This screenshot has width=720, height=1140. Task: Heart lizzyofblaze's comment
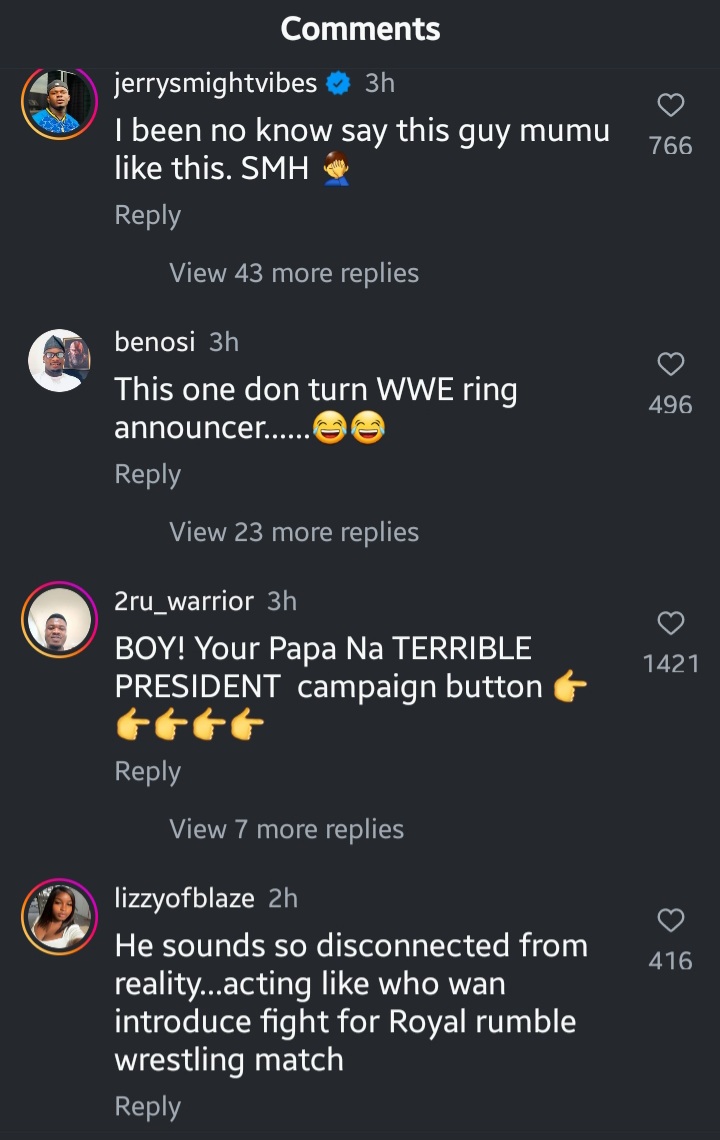670,920
